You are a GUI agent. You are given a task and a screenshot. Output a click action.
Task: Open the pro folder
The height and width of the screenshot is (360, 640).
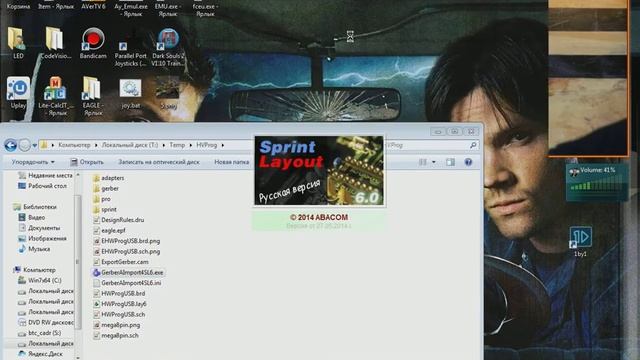tap(102, 199)
